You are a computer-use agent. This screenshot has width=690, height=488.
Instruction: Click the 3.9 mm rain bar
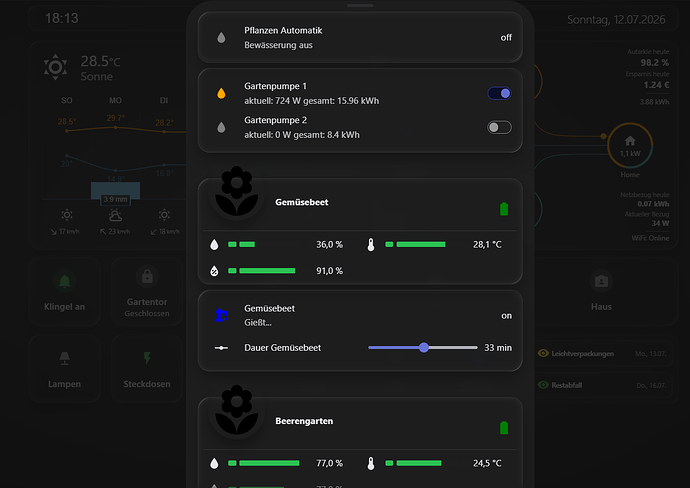(115, 191)
